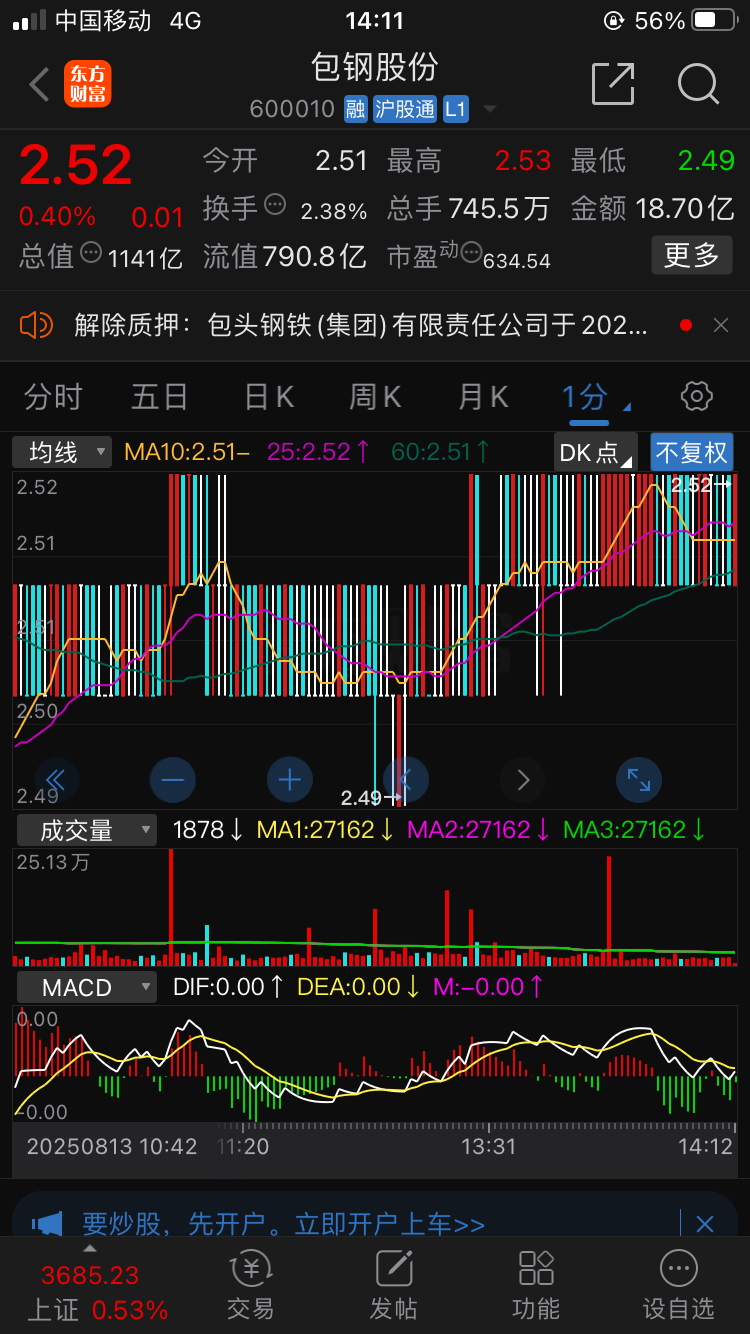Screen dimensions: 750x1334
Task: Open the MACD indicator dropdown
Action: click(x=86, y=987)
